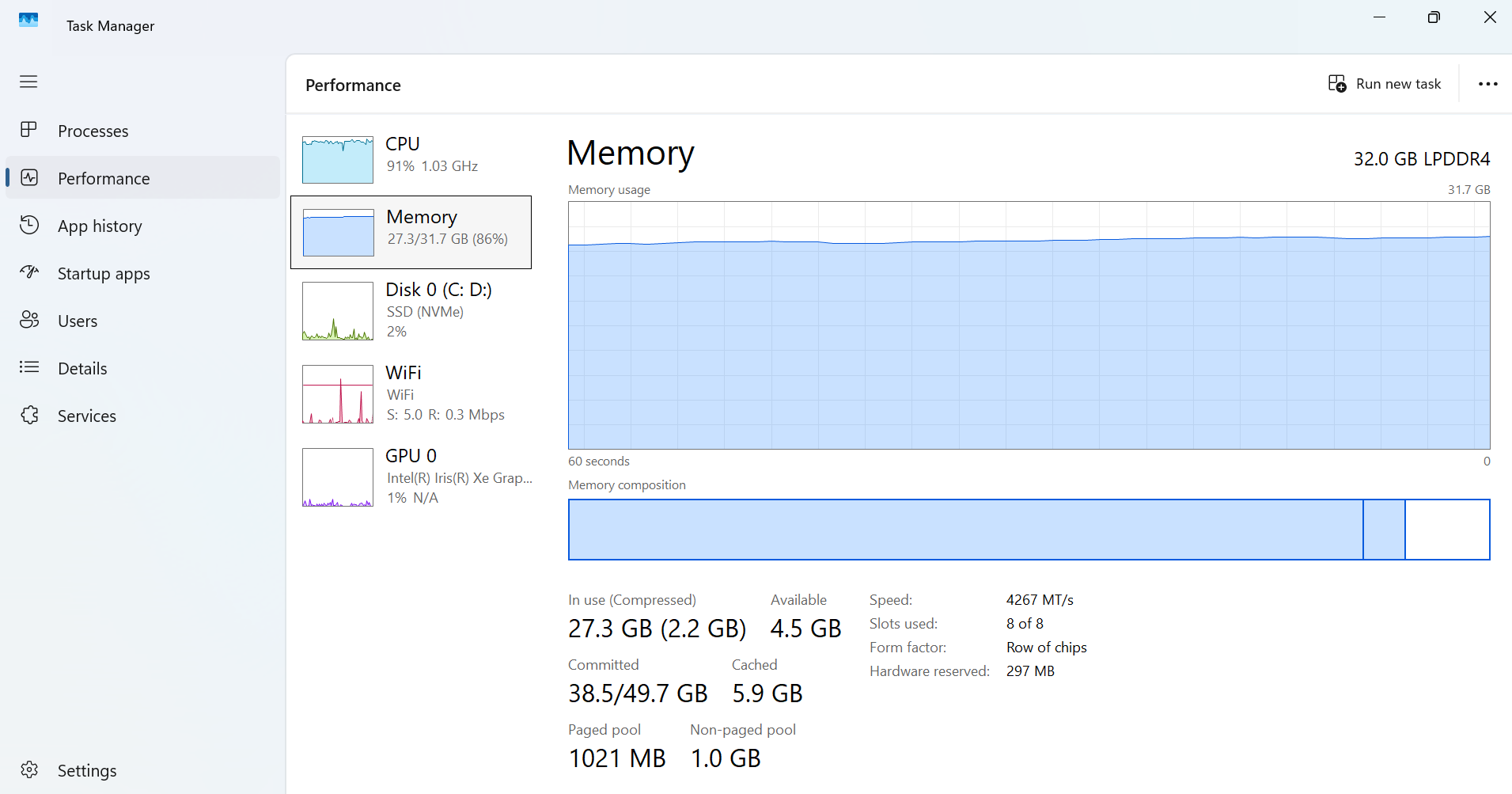Viewport: 1512px width, 794px height.
Task: Click the Task Manager app icon
Action: pyautogui.click(x=28, y=20)
